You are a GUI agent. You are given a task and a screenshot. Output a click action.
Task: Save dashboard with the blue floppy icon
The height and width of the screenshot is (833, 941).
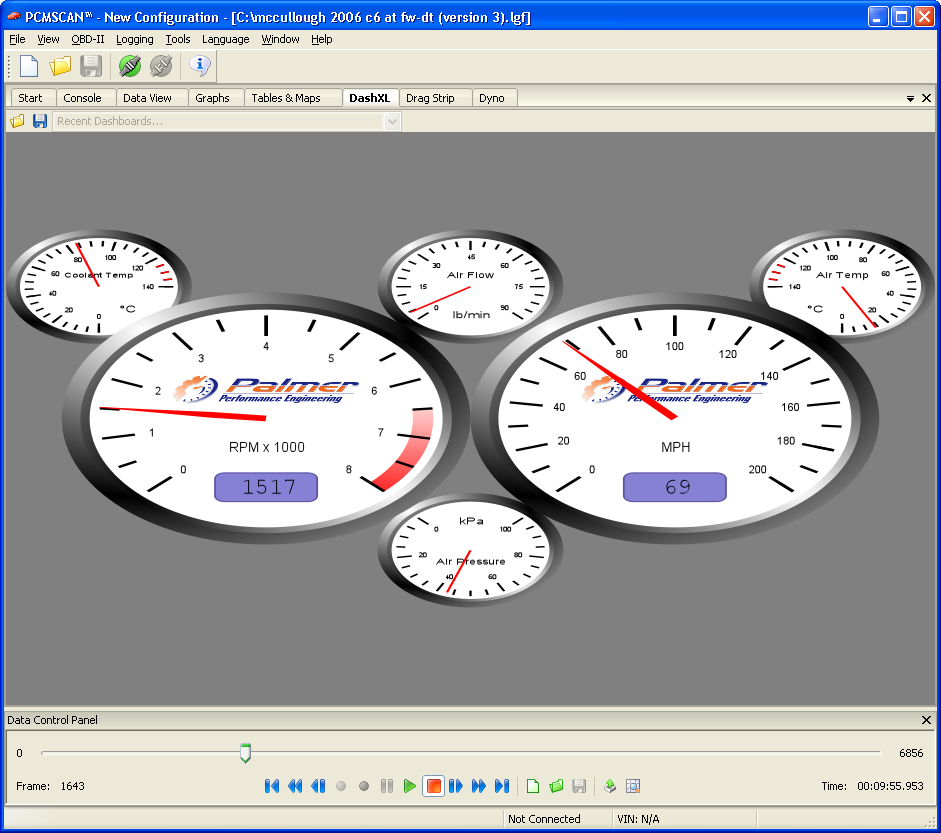(x=40, y=121)
